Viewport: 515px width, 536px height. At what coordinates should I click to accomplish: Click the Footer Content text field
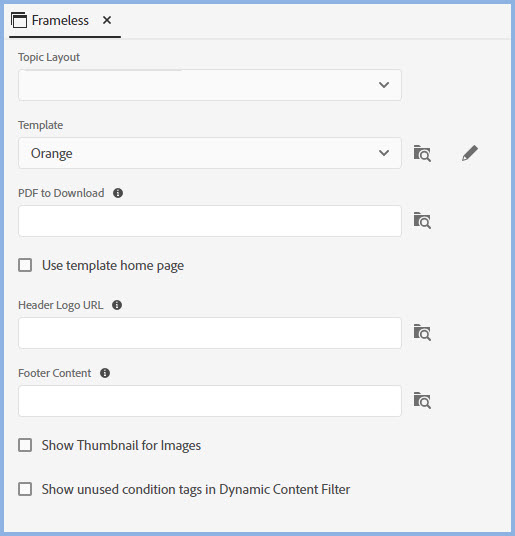click(210, 401)
